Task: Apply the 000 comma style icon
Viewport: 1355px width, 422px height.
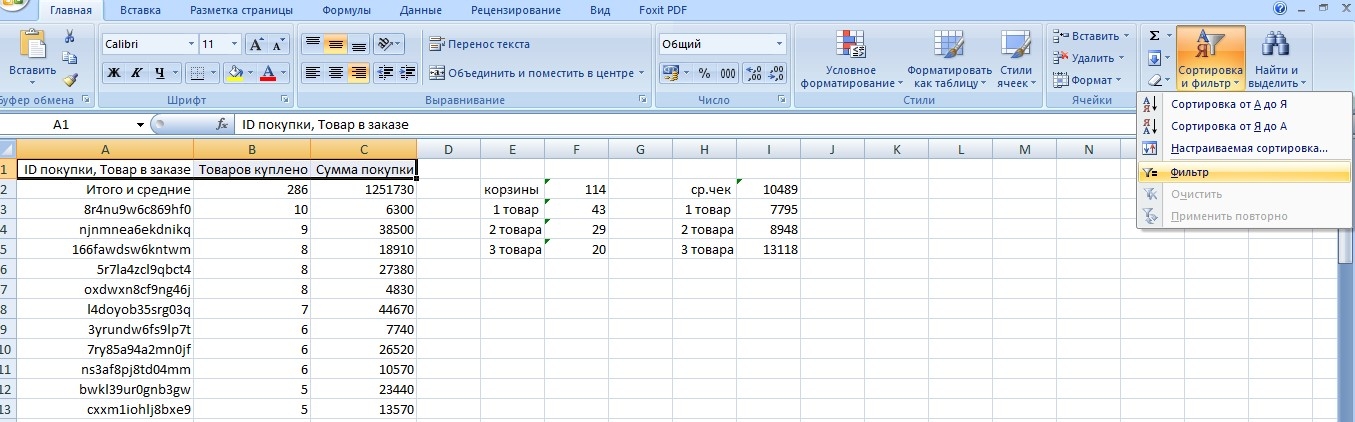Action: click(727, 73)
